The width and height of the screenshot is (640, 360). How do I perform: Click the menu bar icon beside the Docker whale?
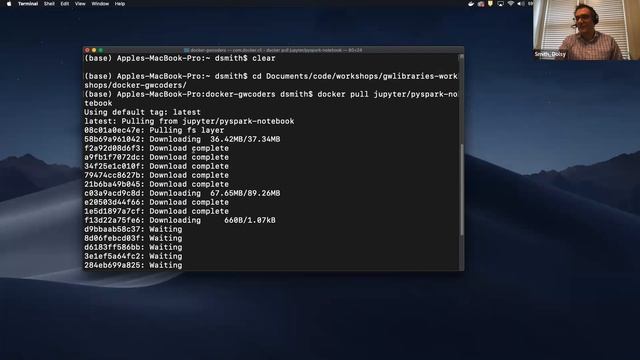point(481,4)
